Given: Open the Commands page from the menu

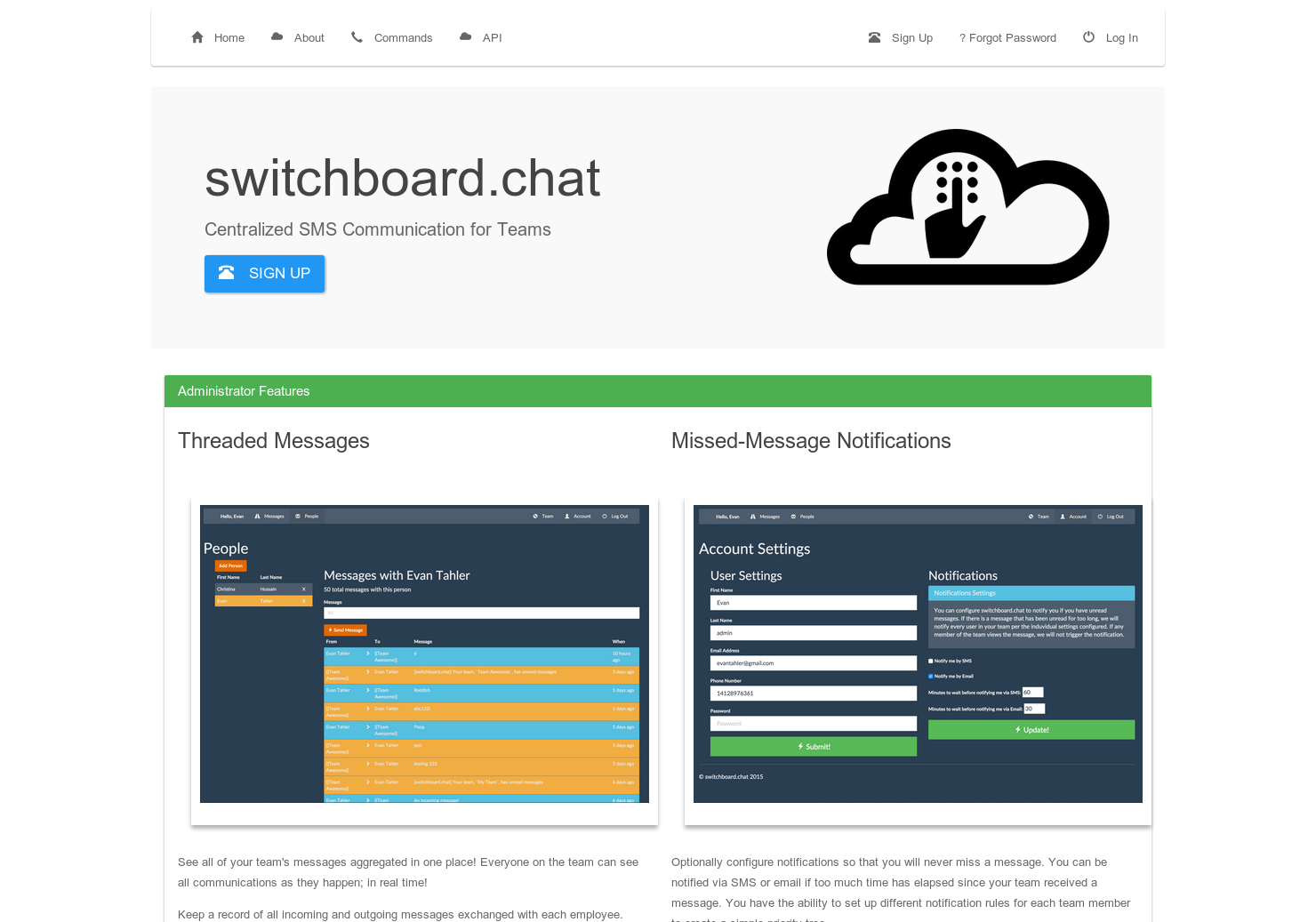Looking at the screenshot, I should [x=403, y=37].
